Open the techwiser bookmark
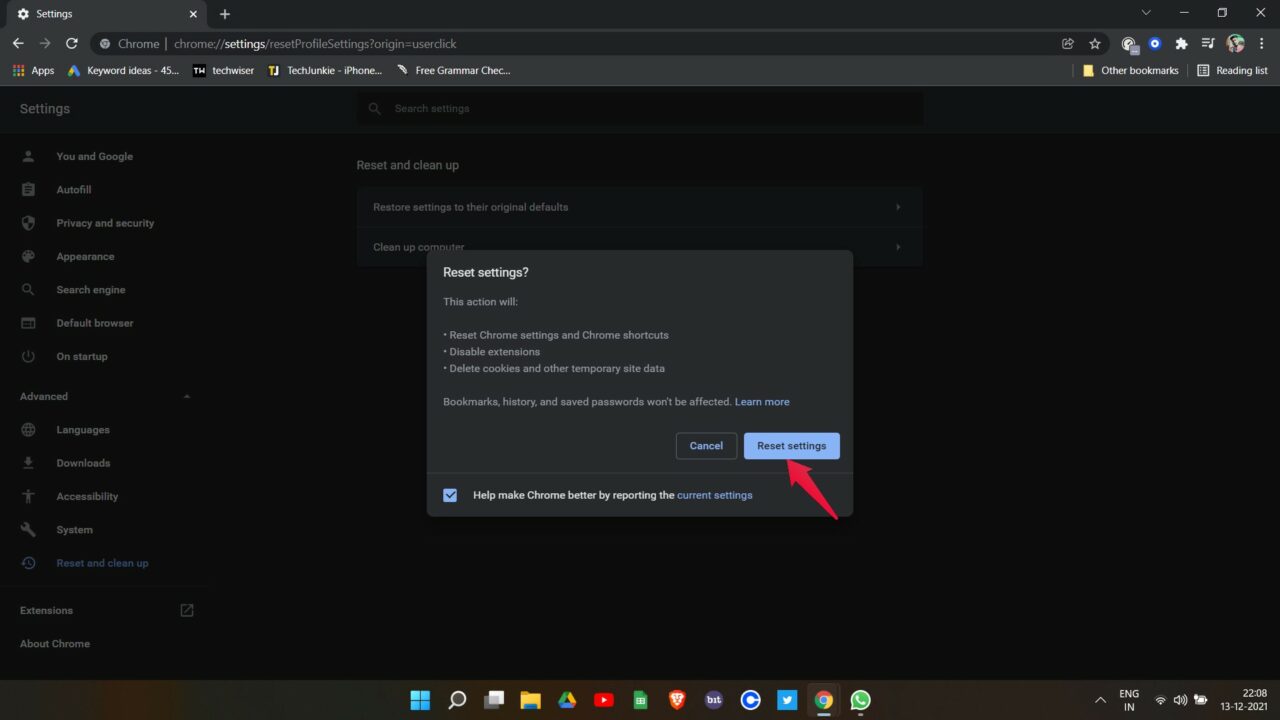 click(224, 71)
